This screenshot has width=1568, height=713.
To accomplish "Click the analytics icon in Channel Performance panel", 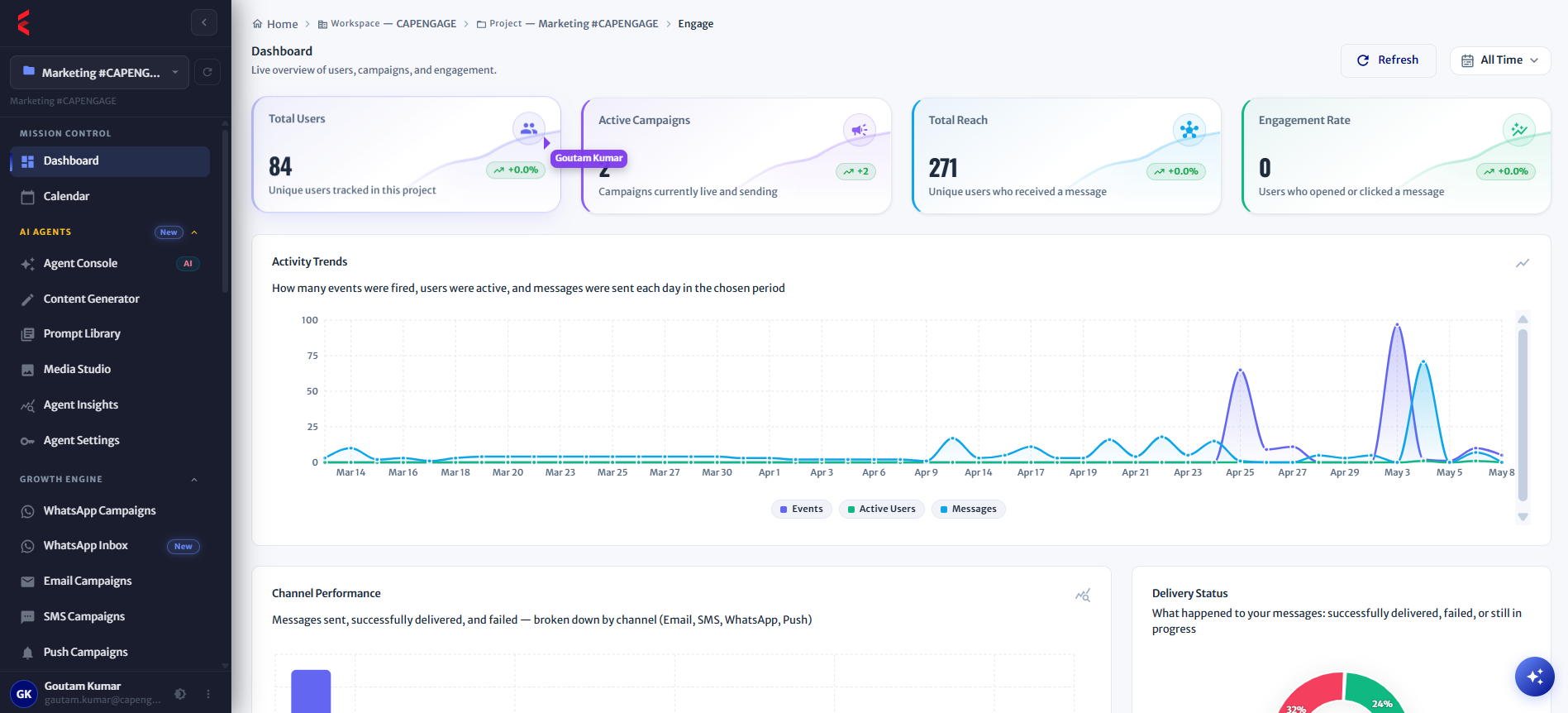I will pos(1083,595).
